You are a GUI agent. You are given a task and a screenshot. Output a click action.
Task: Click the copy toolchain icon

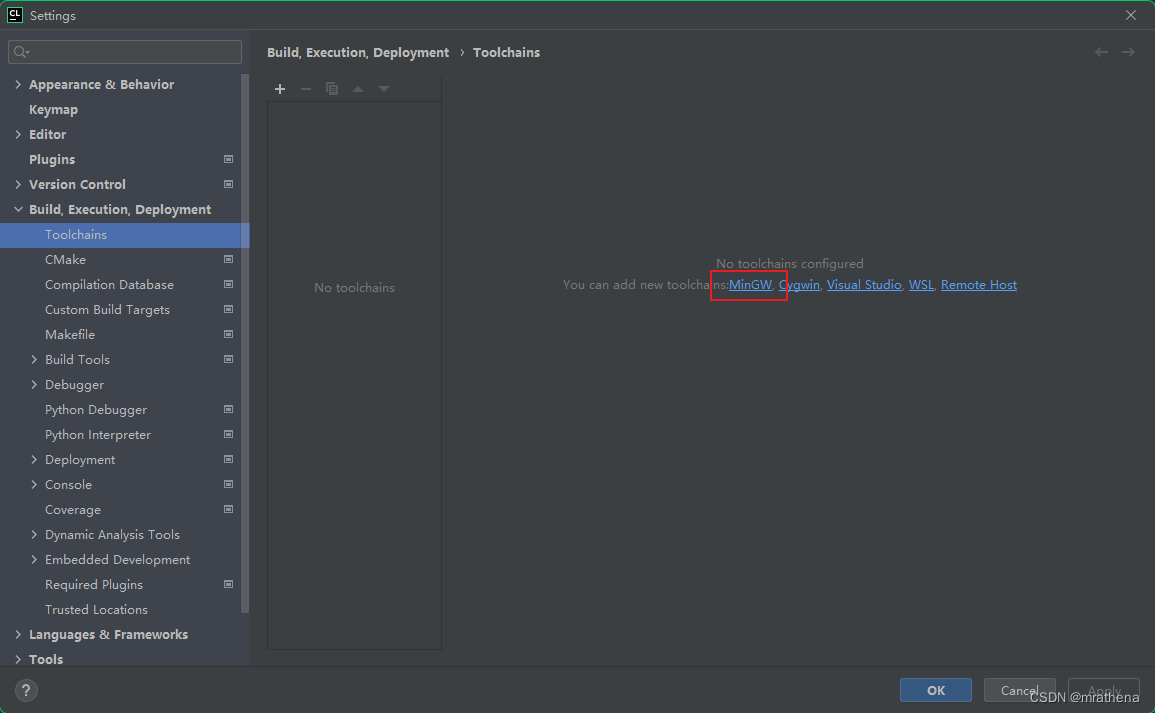pos(332,89)
